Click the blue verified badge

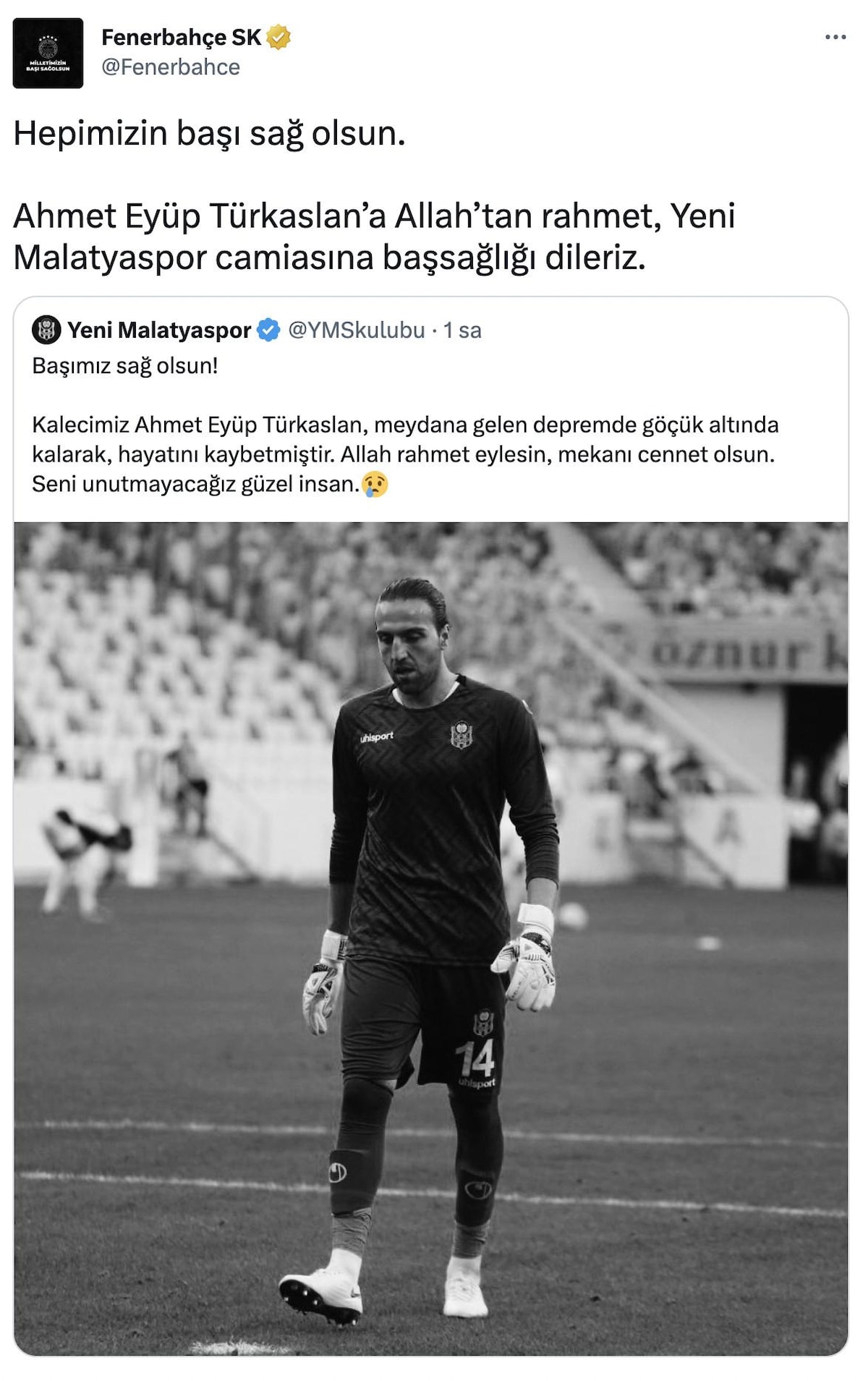point(268,330)
